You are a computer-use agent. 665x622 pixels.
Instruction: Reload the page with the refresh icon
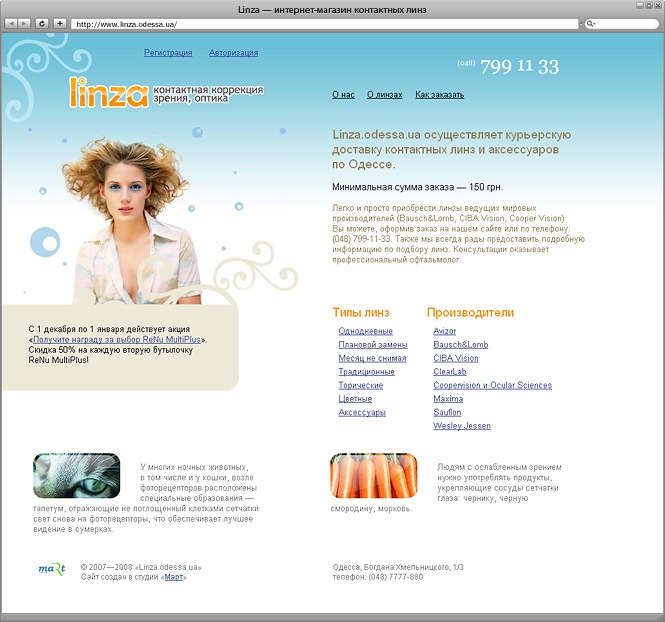[x=42, y=24]
